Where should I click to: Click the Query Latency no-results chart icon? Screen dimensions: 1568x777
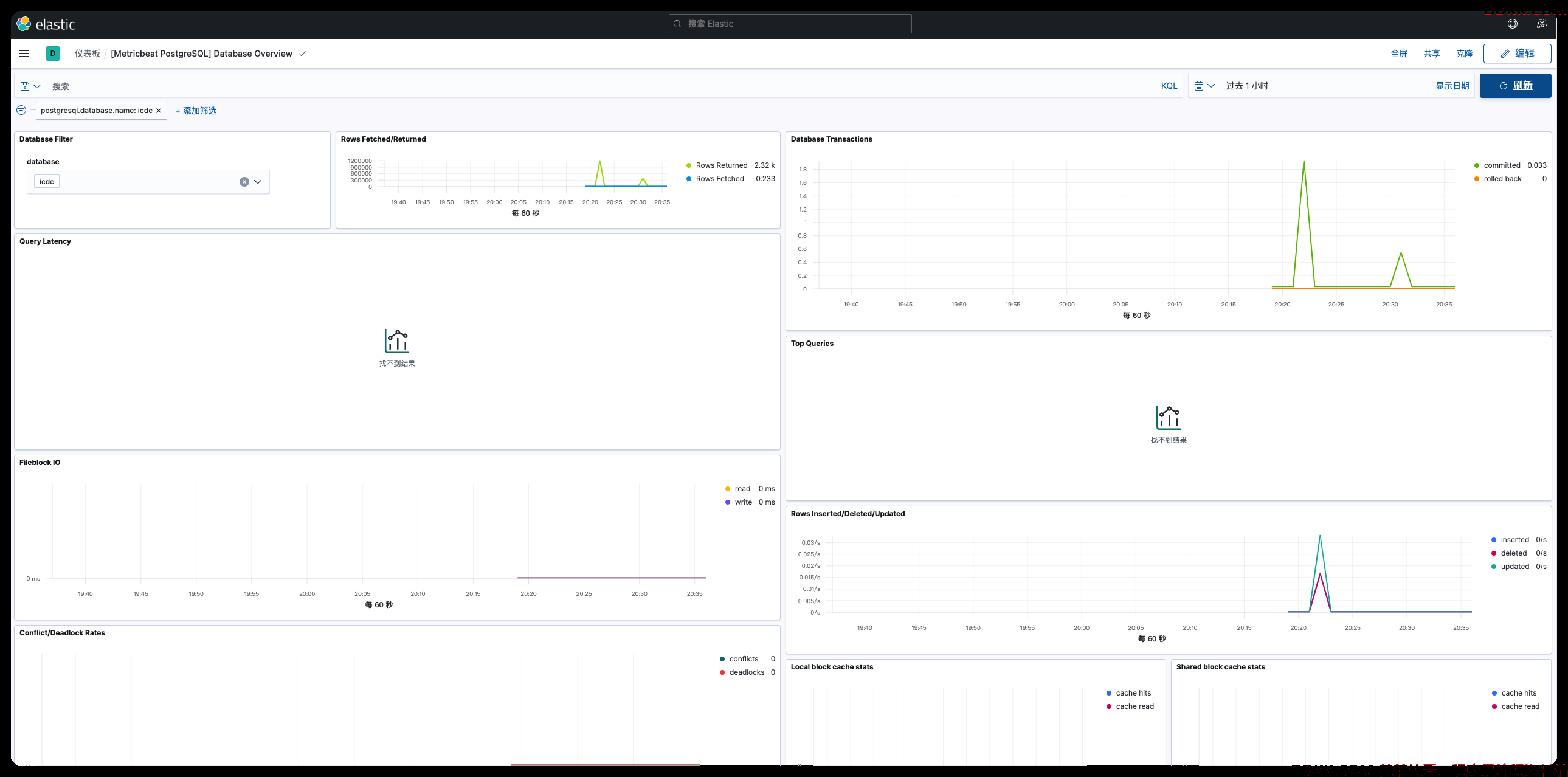tap(397, 341)
